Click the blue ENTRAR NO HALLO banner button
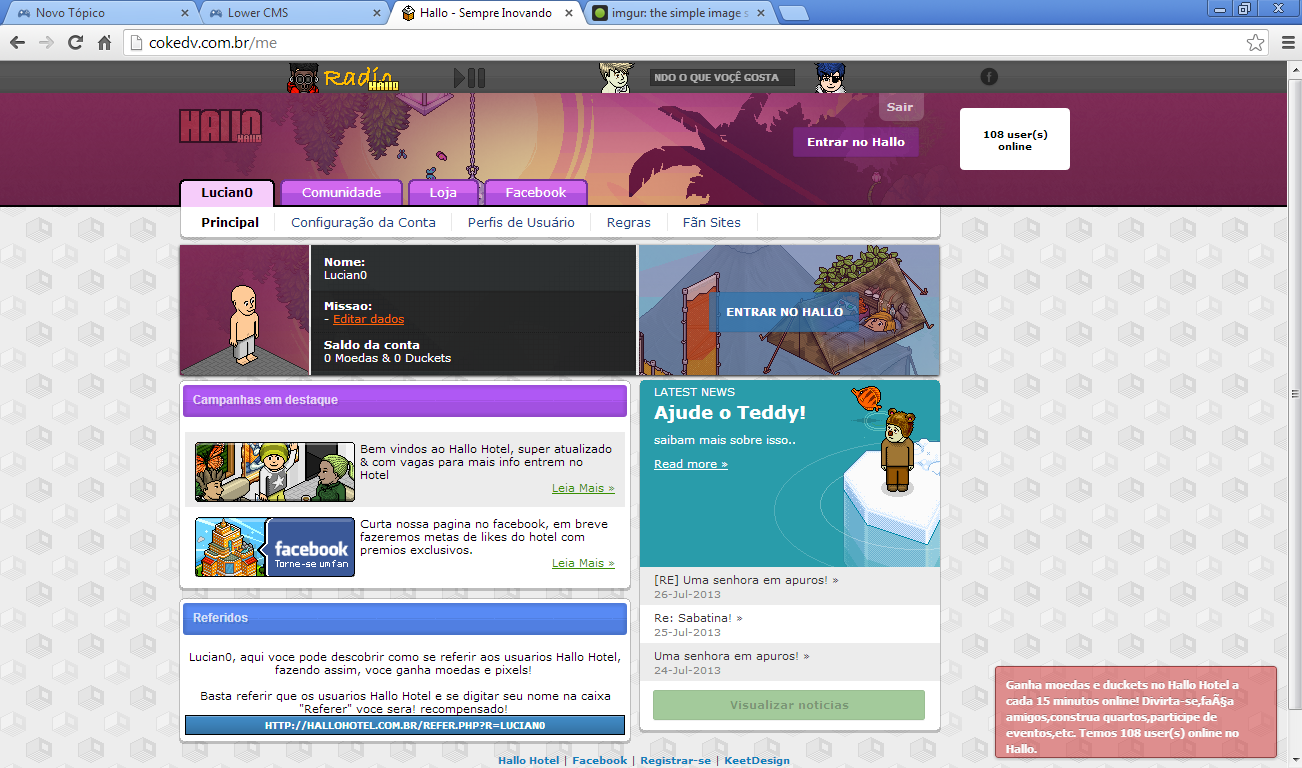 [x=785, y=312]
